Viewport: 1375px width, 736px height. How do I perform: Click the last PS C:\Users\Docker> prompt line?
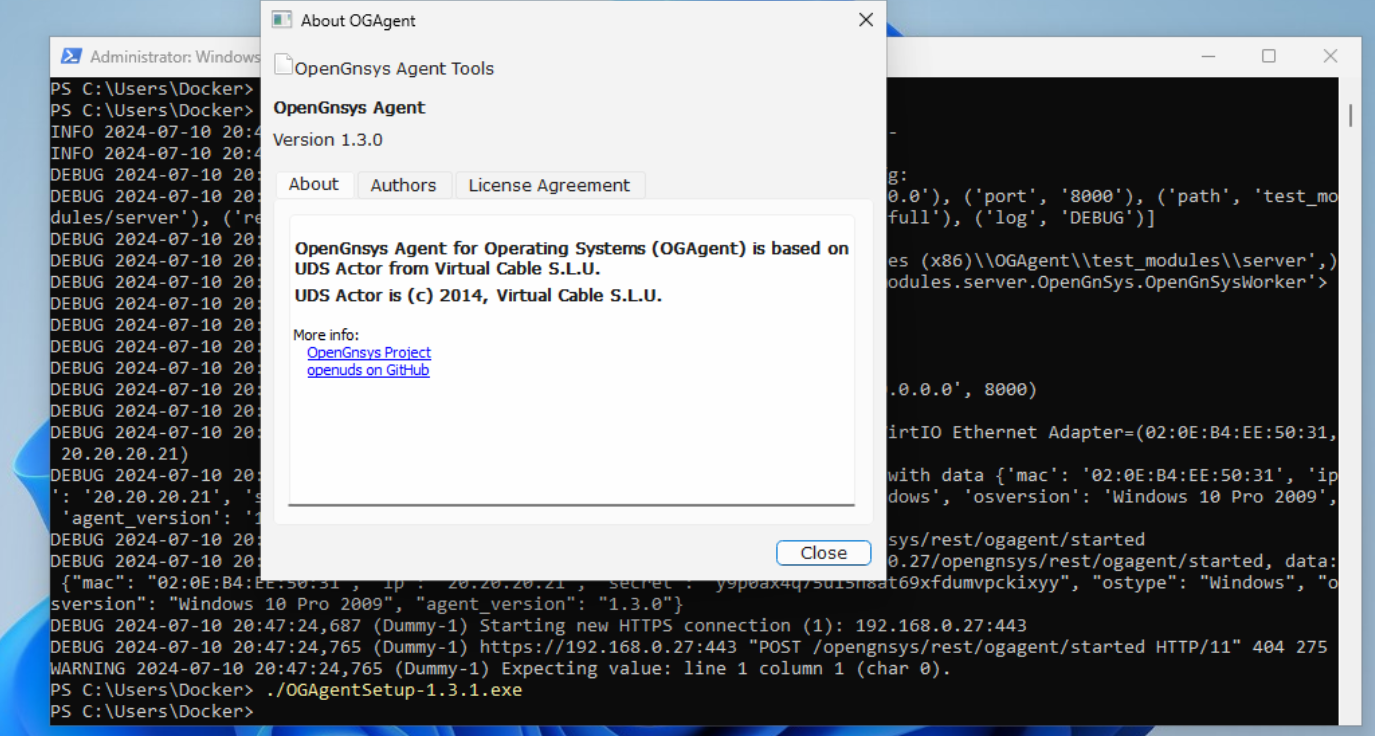[x=152, y=711]
